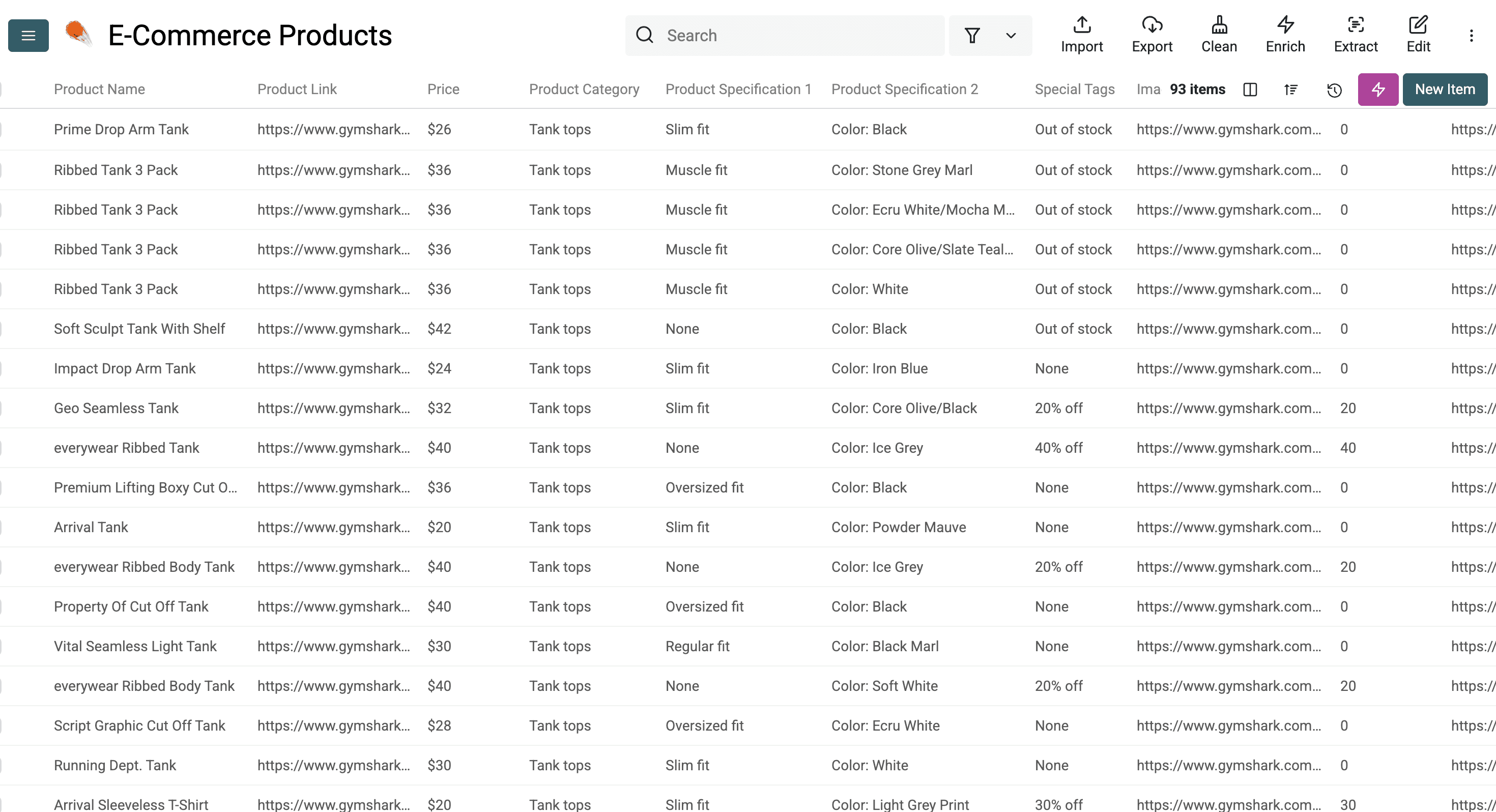Screen dimensions: 1496x812
Task: Click the filter funnel icon
Action: tap(972, 36)
